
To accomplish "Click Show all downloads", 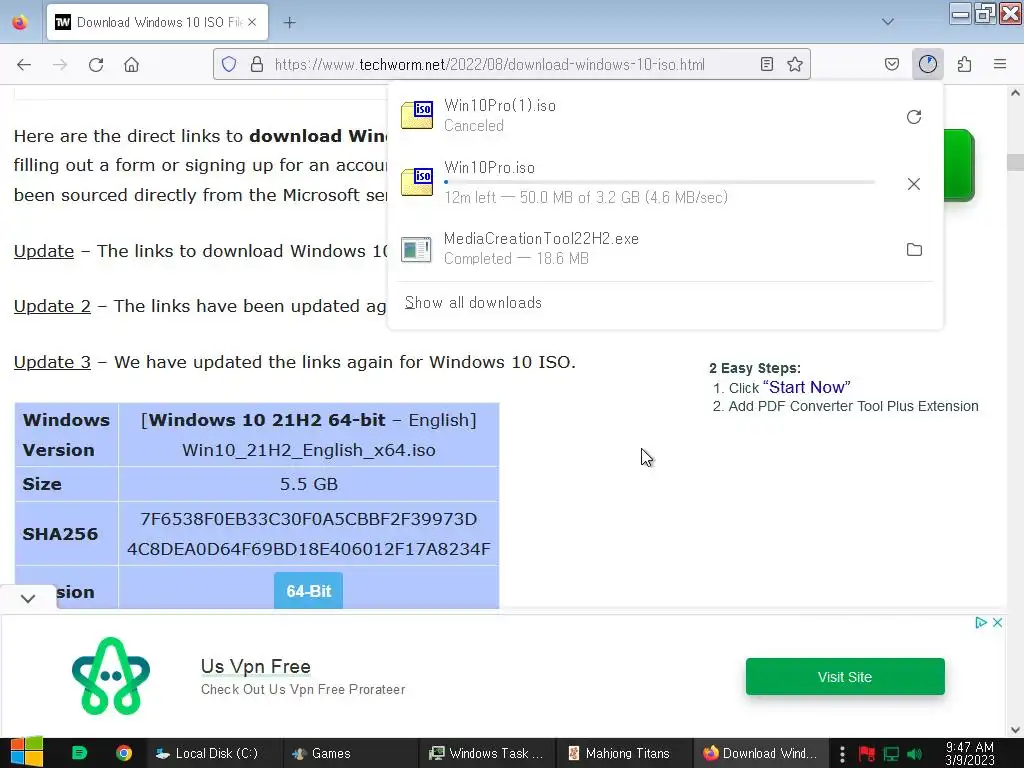I will (473, 302).
